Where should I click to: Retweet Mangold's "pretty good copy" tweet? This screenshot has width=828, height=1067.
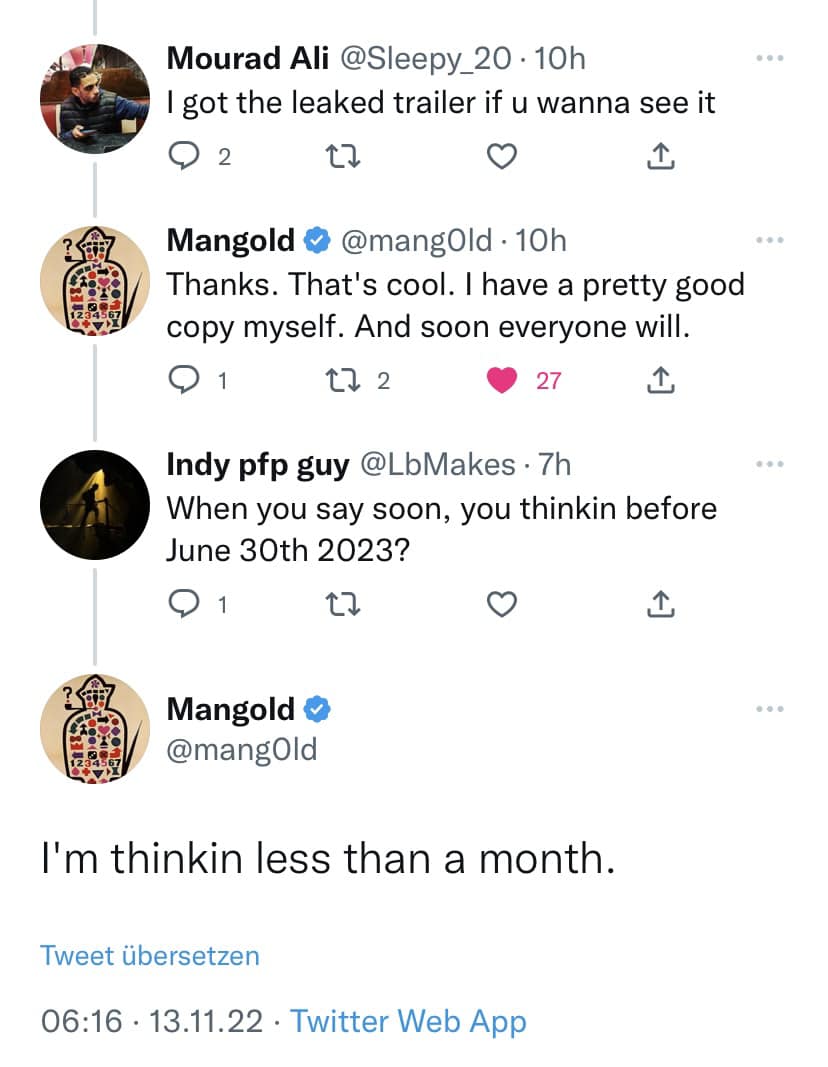click(339, 380)
